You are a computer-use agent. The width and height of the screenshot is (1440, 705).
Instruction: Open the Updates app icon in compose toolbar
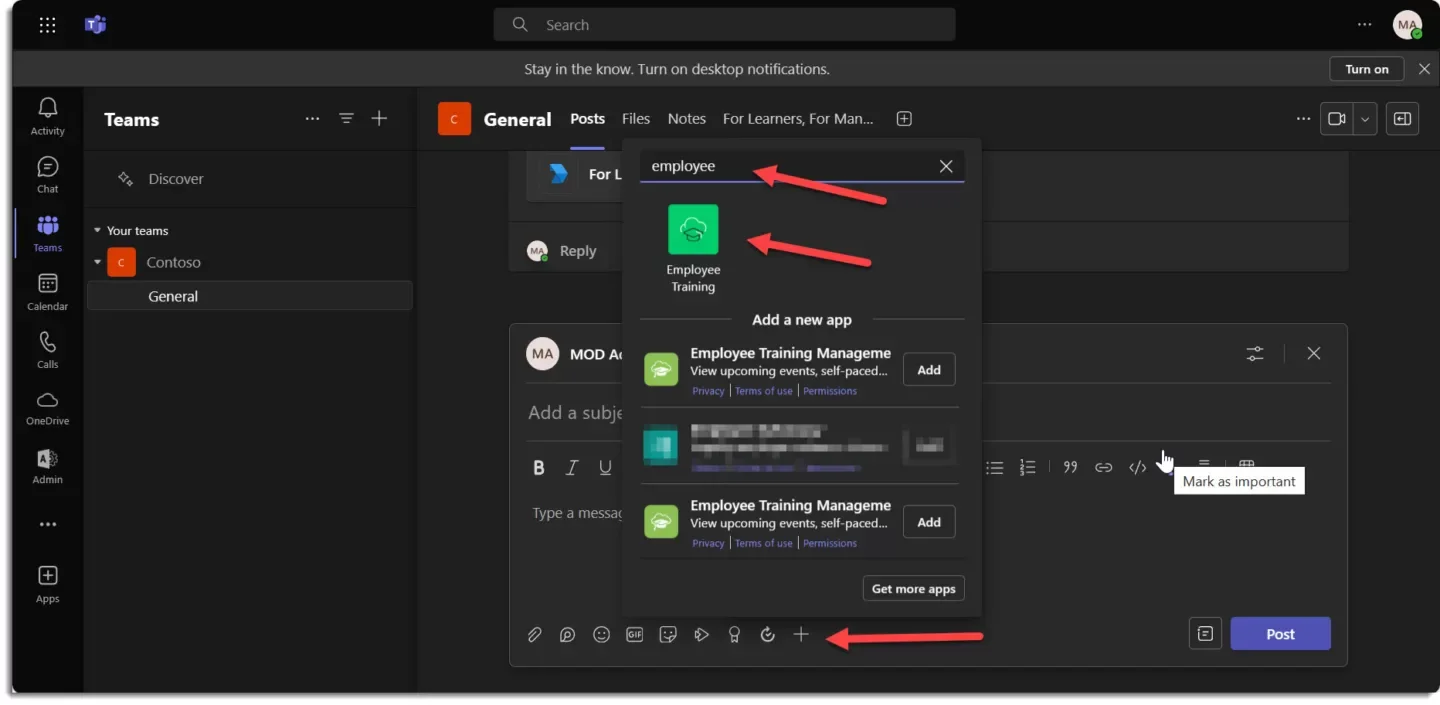click(767, 634)
